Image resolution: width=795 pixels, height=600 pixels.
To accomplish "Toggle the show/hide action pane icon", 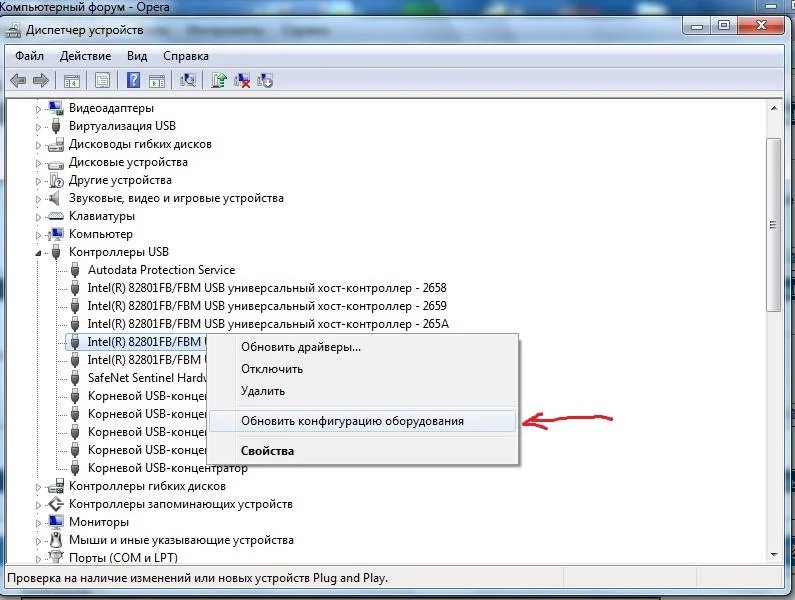I will coord(157,80).
